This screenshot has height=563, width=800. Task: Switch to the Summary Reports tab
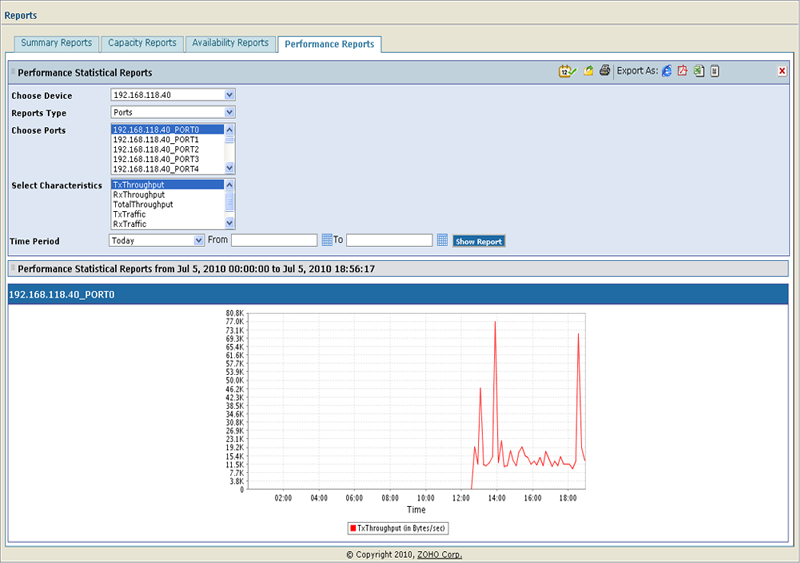click(x=57, y=43)
